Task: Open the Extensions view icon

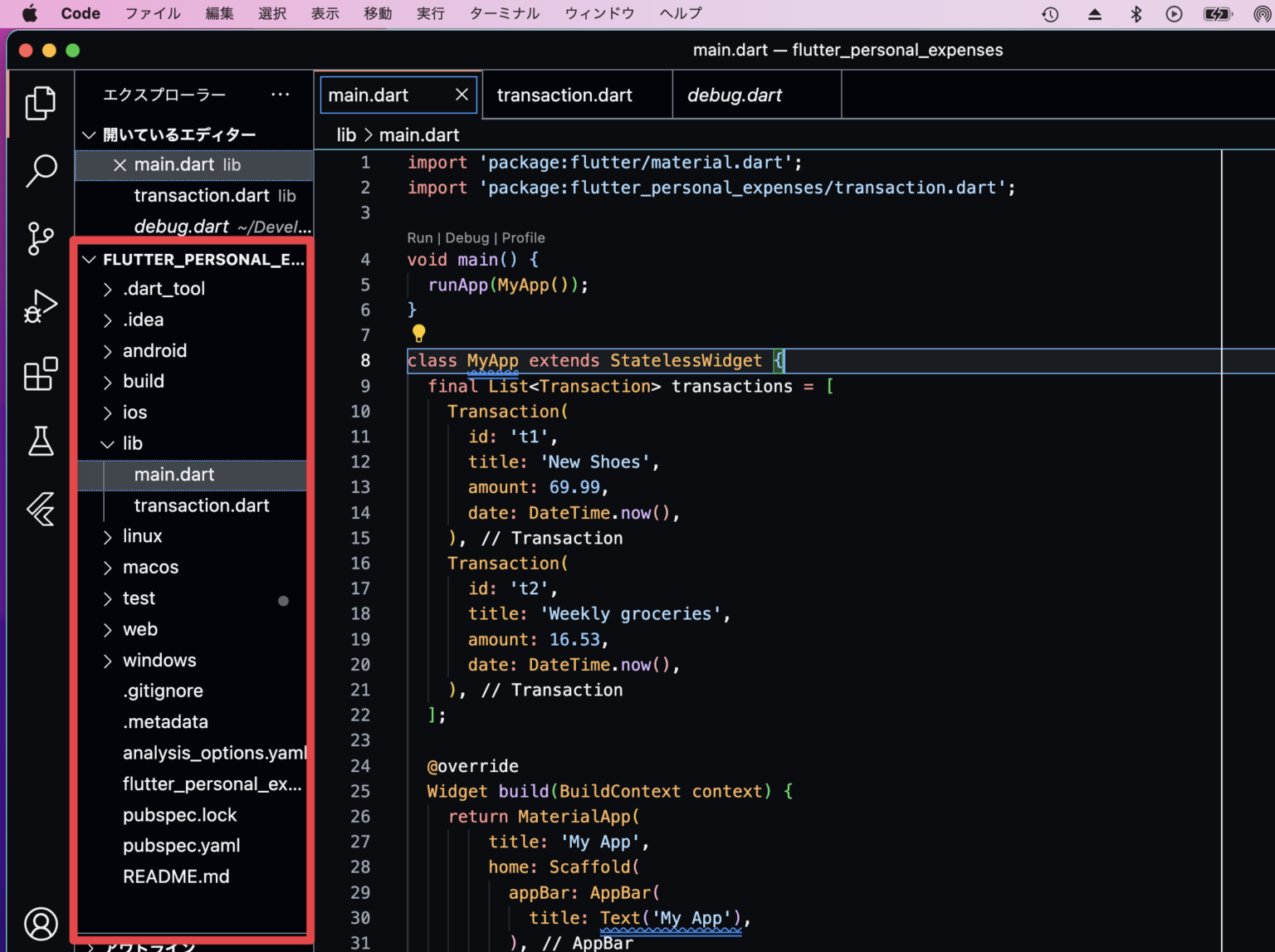Action: click(39, 374)
